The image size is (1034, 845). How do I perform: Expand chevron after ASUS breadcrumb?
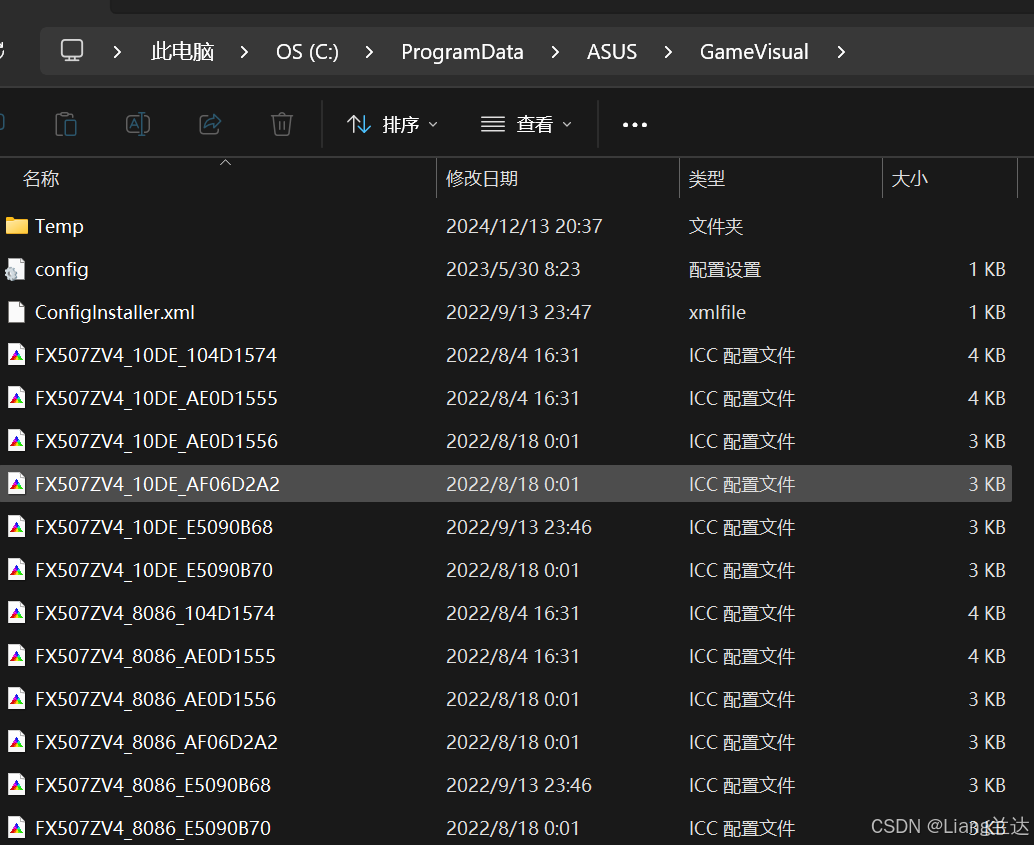(669, 51)
